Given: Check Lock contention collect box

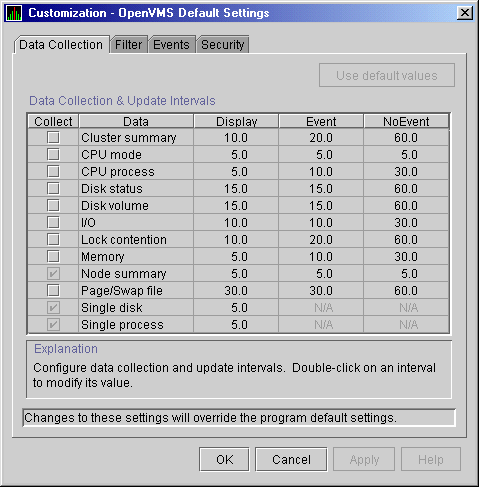Looking at the screenshot, I should tap(53, 239).
